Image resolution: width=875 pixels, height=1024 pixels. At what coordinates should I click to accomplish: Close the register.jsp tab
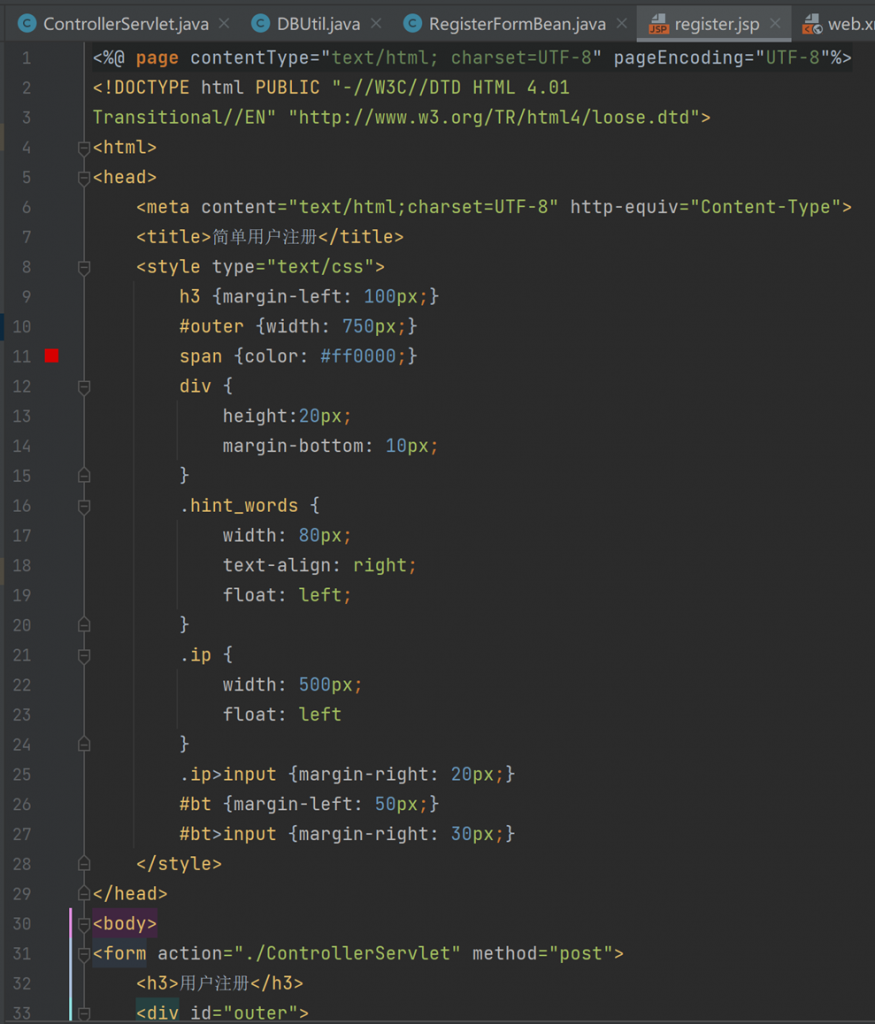coord(775,24)
